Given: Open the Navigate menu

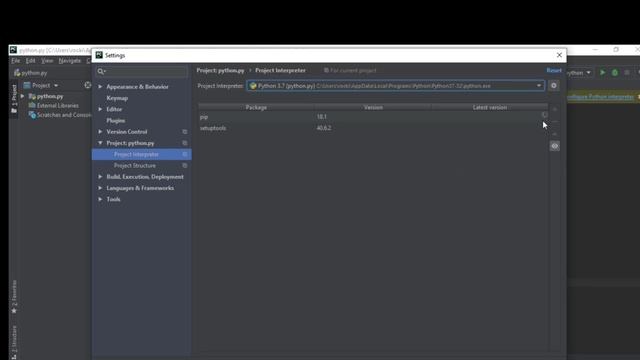Looking at the screenshot, I should [70, 61].
